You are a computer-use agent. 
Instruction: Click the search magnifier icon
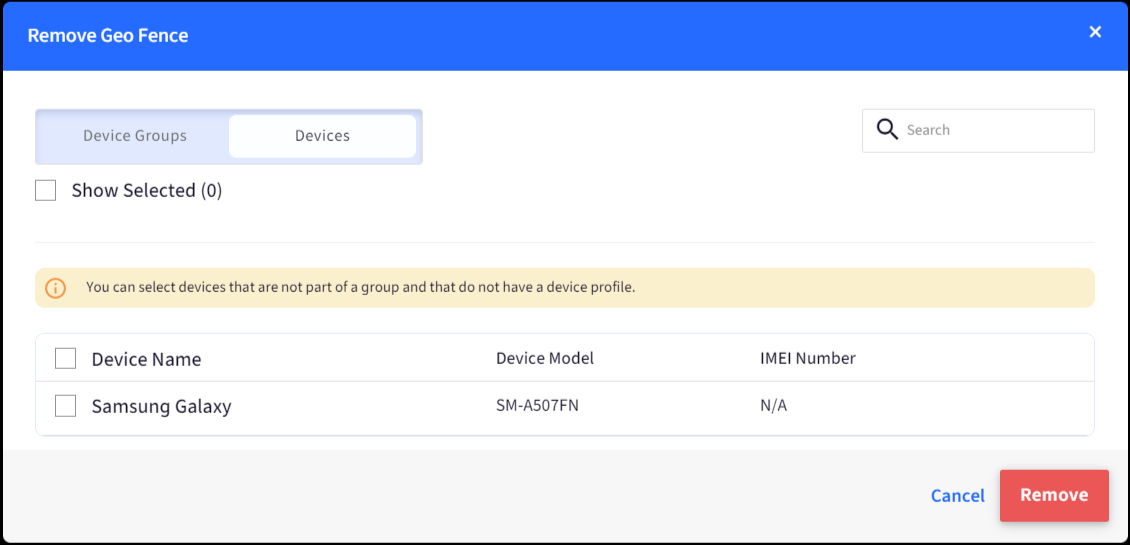[x=886, y=130]
